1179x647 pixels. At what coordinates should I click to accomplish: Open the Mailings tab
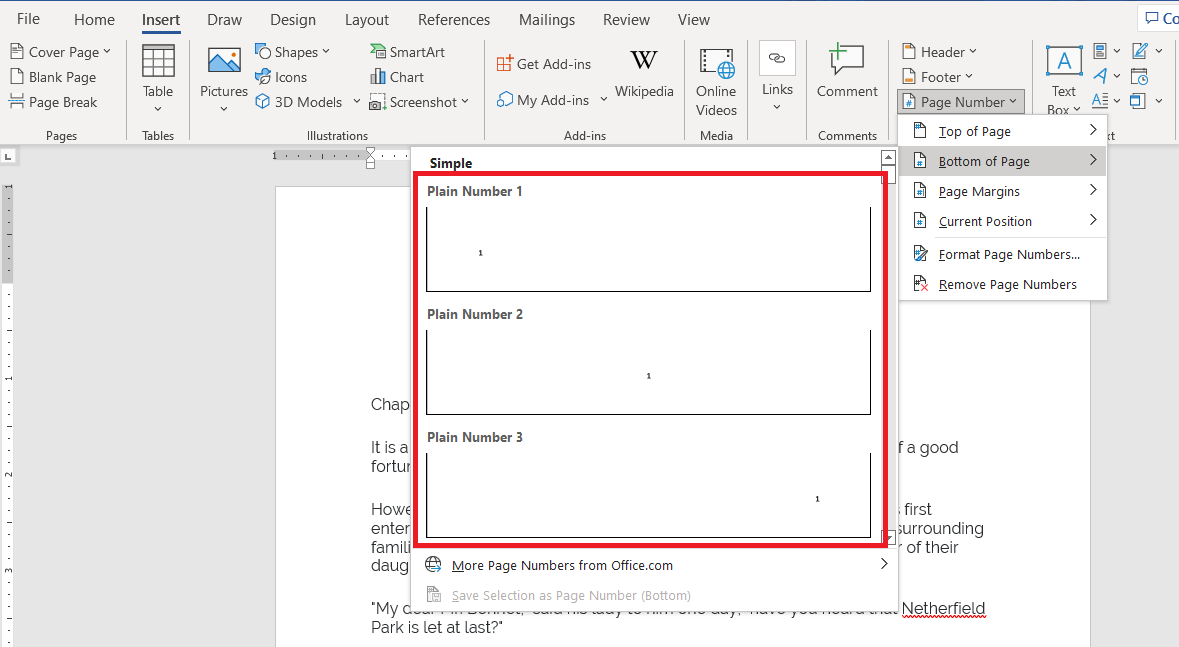coord(547,20)
